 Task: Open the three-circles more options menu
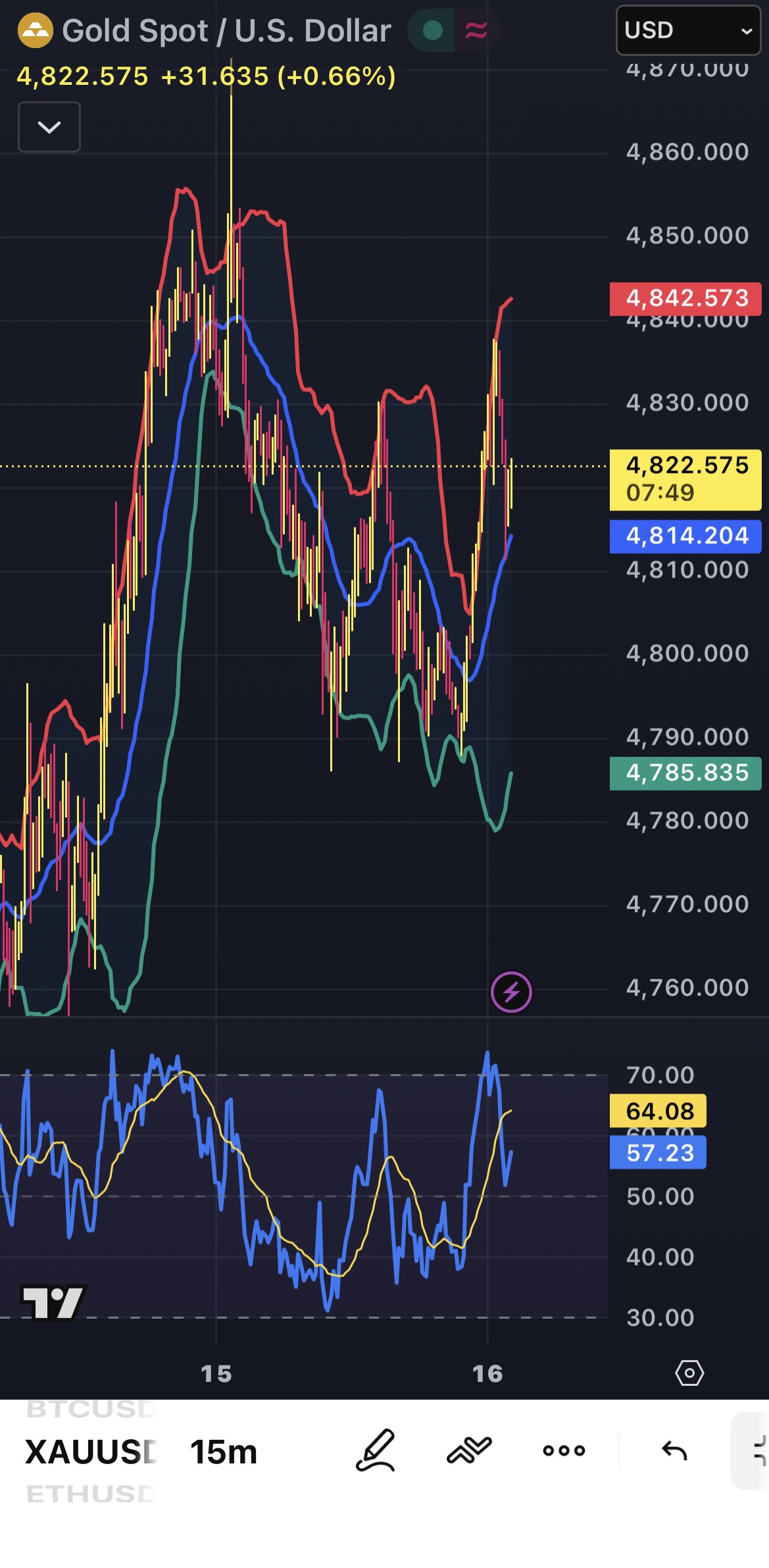click(564, 1450)
